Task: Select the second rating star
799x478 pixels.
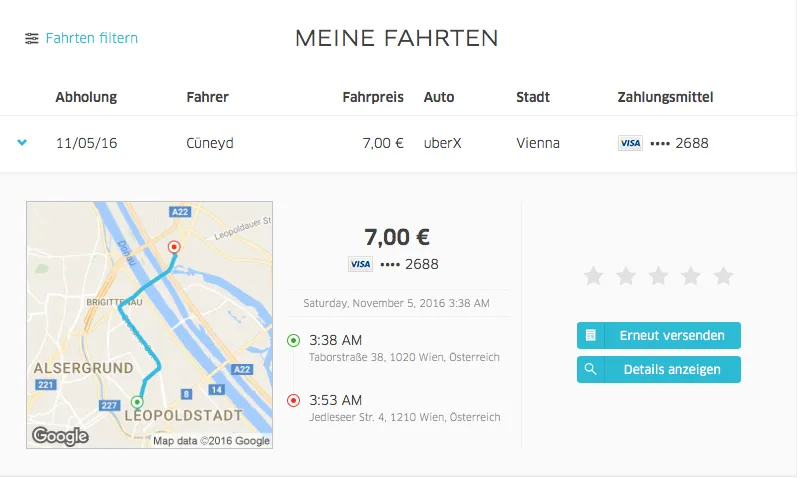Action: pyautogui.click(x=626, y=276)
